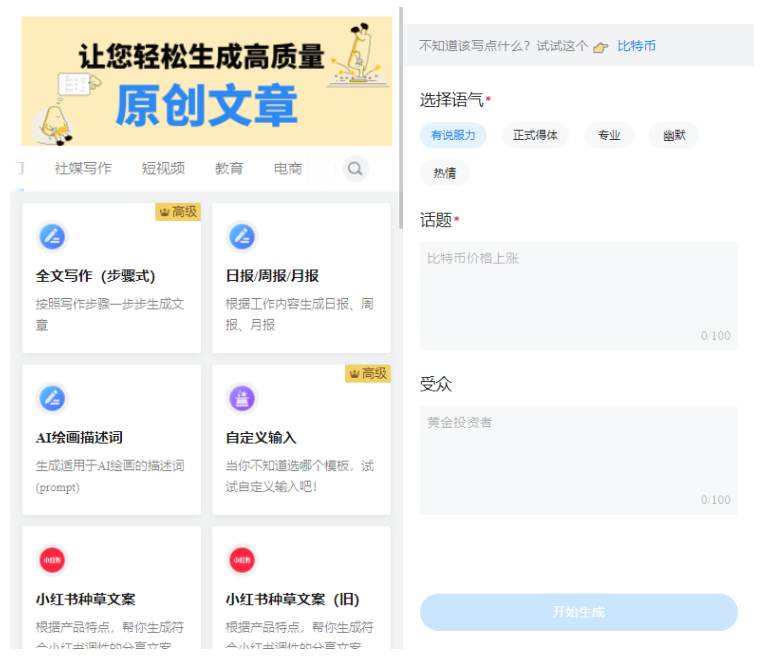Open the 小红书种草文案 (旧) template title
The image size is (765, 667).
[x=292, y=599]
